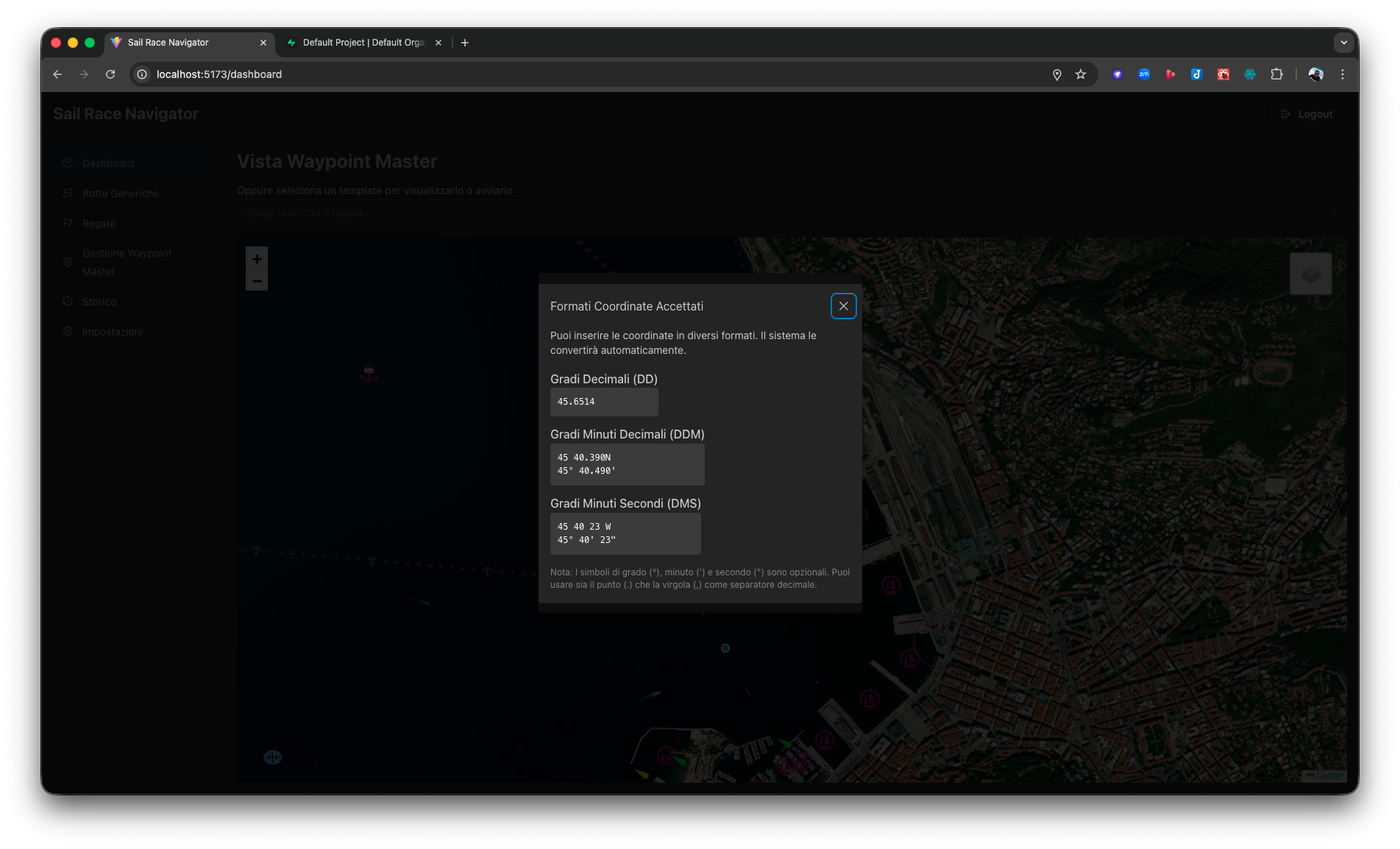This screenshot has width=1400, height=849.
Task: Open Rotte Generiche via its route icon
Action: pyautogui.click(x=68, y=193)
